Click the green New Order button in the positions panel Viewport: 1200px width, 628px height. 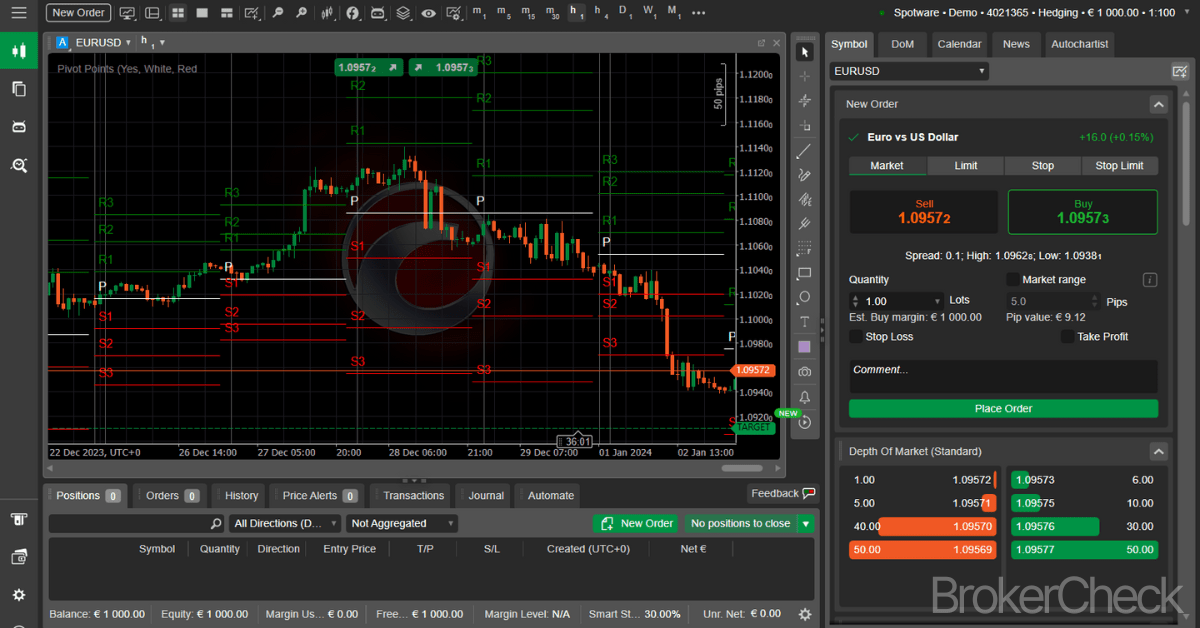point(636,524)
